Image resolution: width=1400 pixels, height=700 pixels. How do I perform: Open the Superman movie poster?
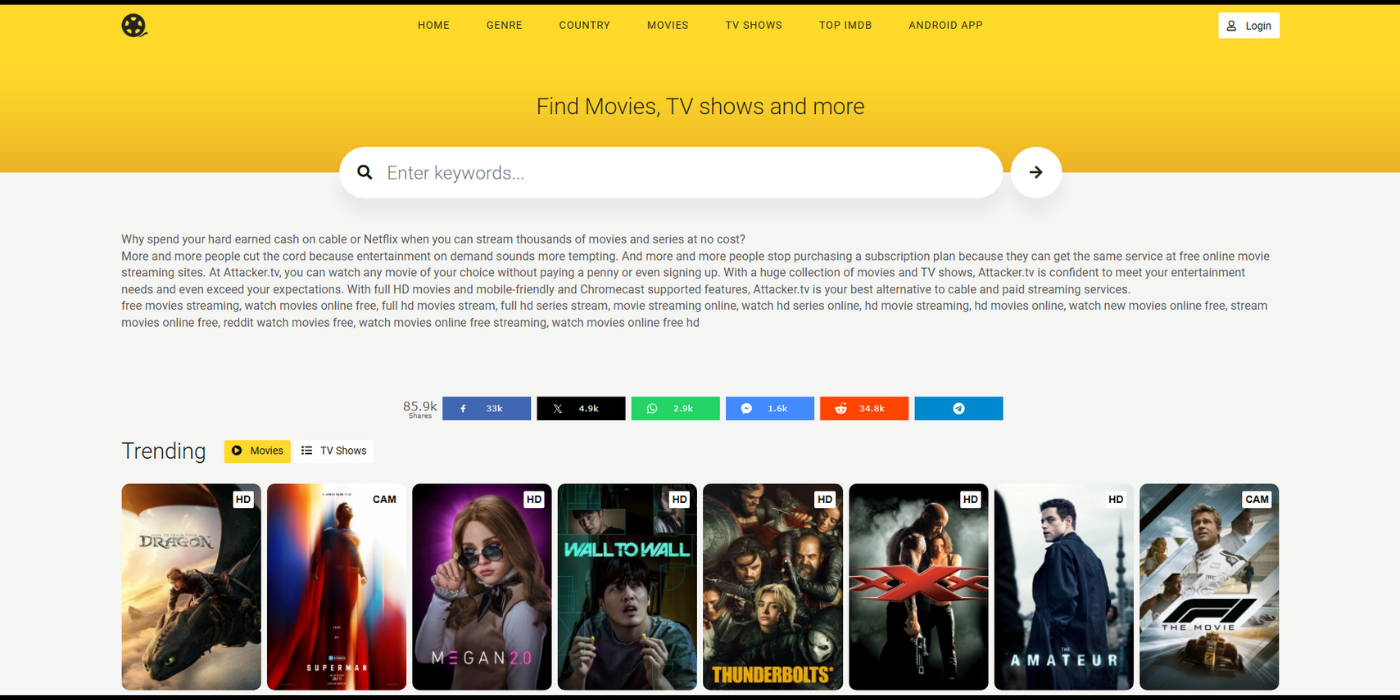click(337, 587)
